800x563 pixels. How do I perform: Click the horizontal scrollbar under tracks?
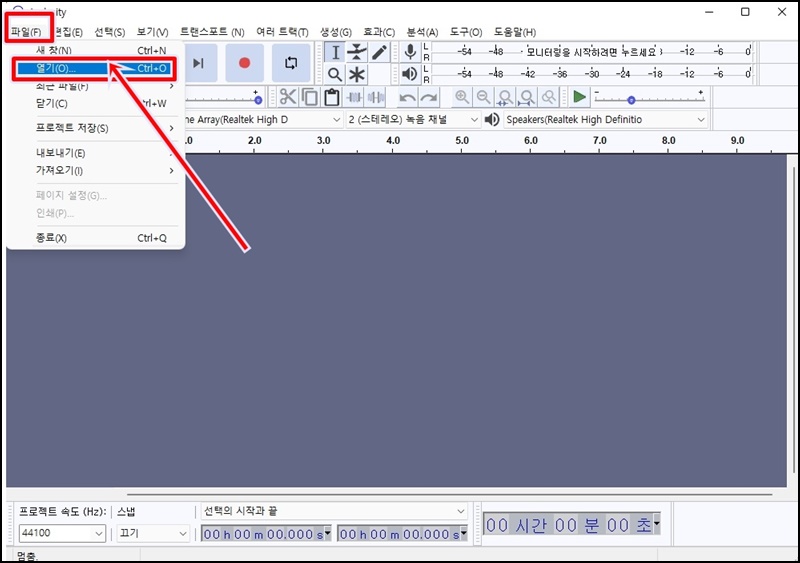[449, 494]
